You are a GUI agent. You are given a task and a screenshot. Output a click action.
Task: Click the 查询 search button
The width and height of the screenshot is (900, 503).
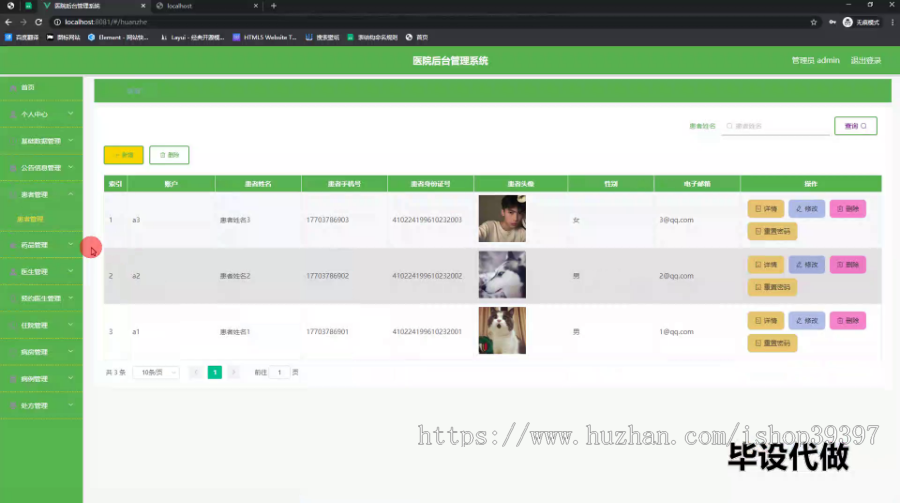855,126
